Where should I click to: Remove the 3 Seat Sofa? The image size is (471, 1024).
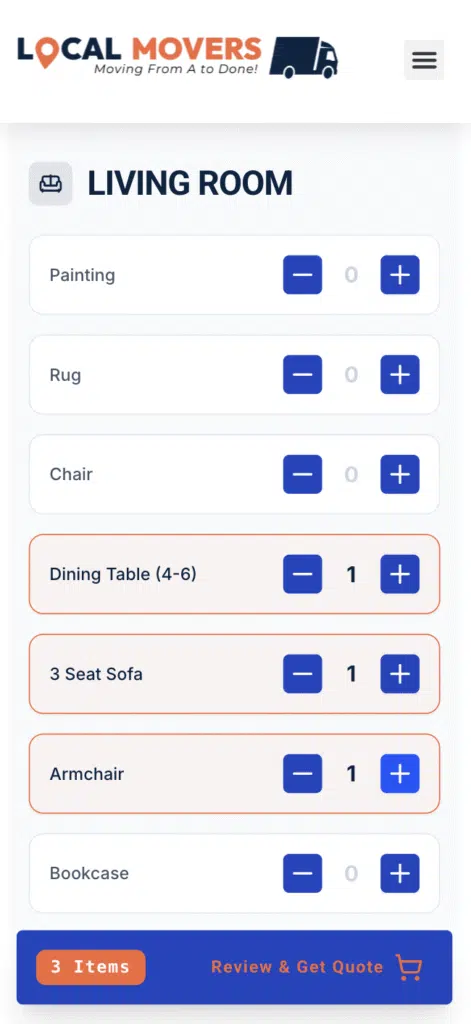click(302, 674)
